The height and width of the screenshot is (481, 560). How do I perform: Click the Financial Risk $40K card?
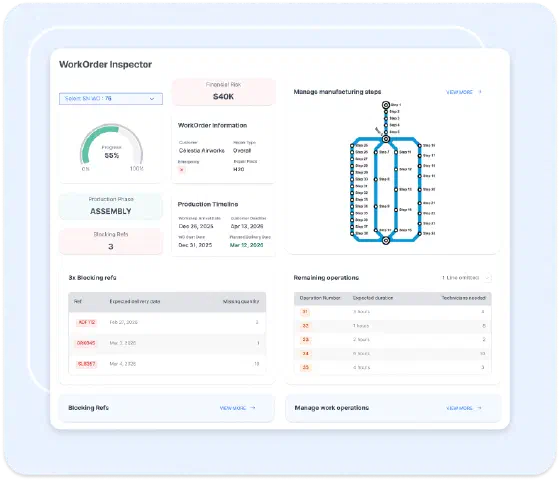point(224,92)
